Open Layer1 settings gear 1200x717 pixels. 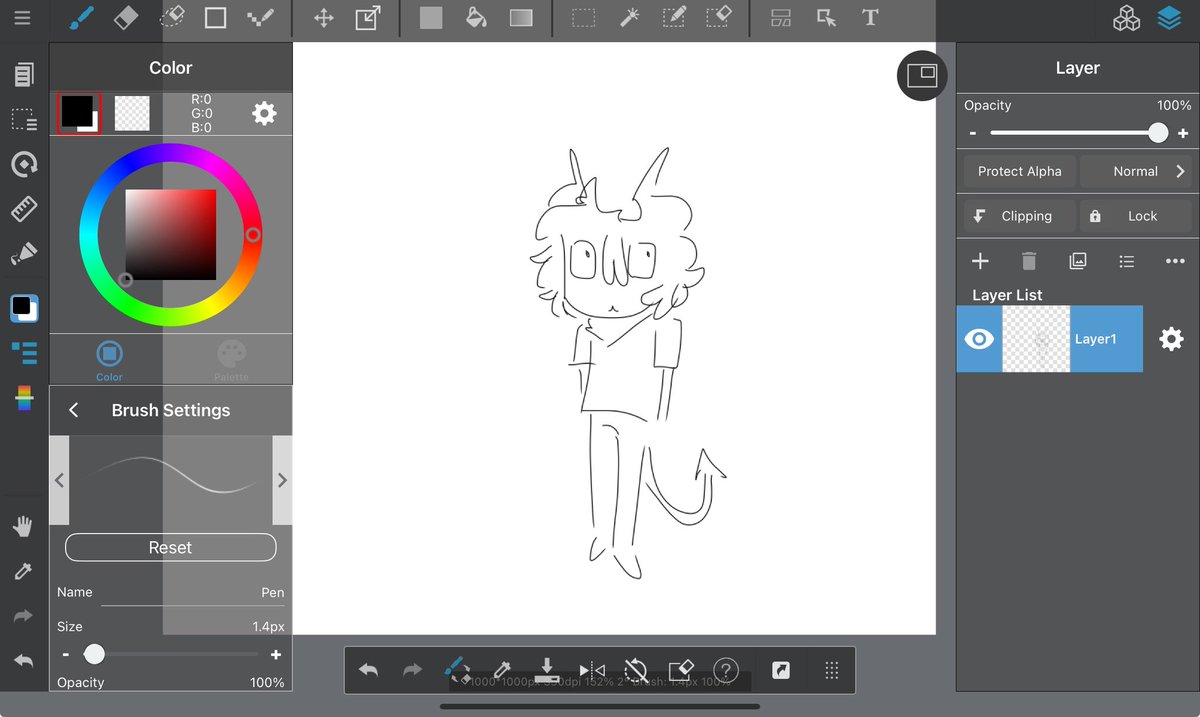coord(1171,339)
